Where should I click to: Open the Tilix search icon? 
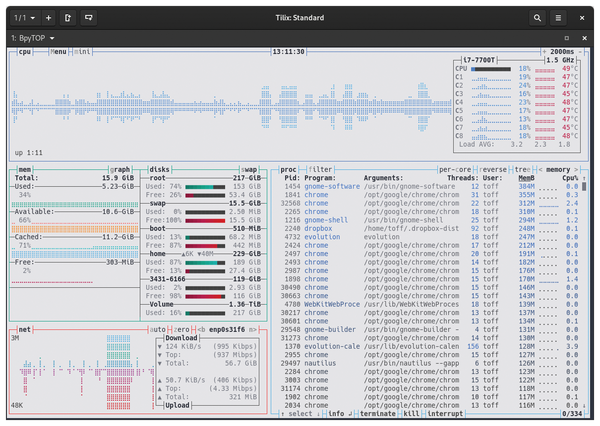[537, 18]
